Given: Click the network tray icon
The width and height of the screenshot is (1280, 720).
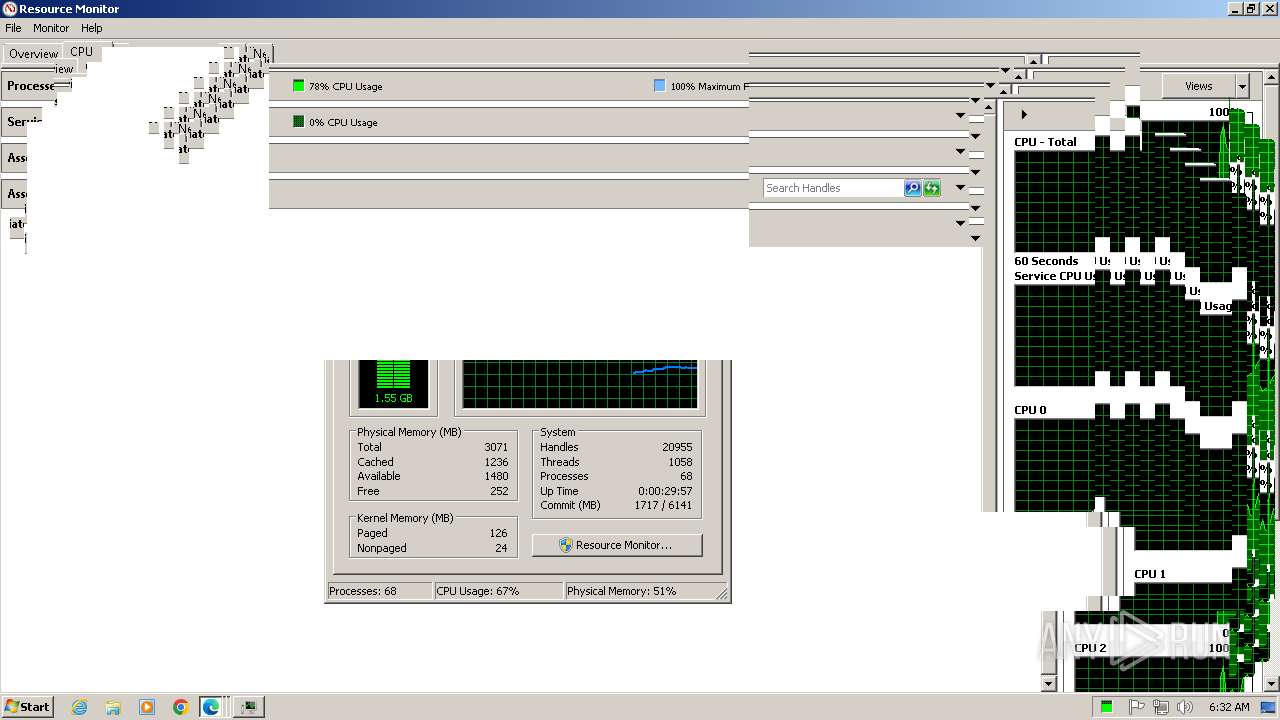Looking at the screenshot, I should [x=1161, y=707].
